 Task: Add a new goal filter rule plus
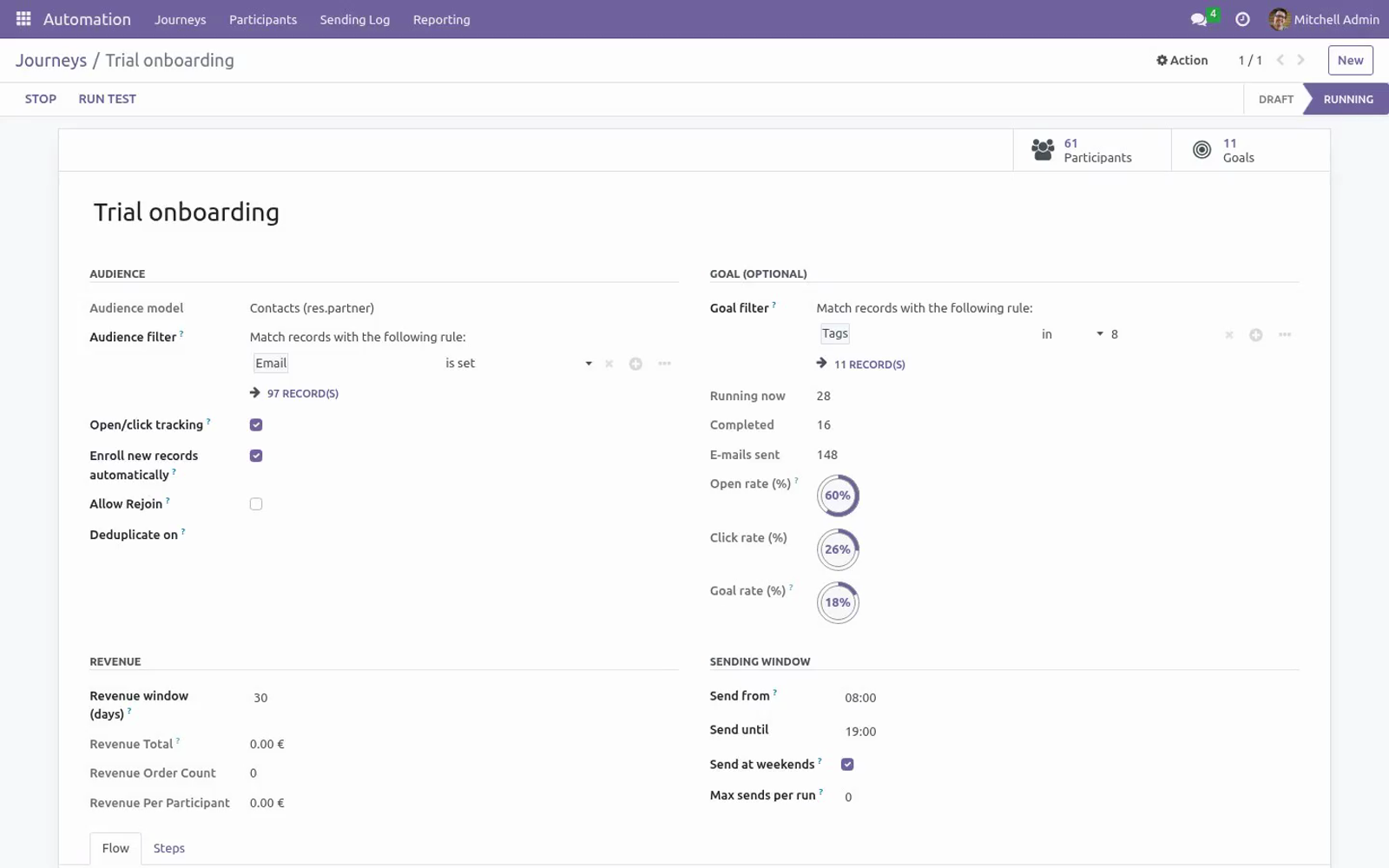point(1255,335)
